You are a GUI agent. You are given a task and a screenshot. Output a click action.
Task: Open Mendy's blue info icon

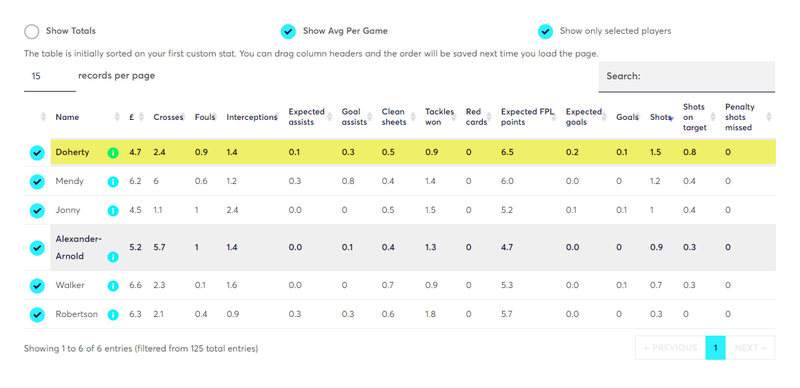(x=113, y=182)
